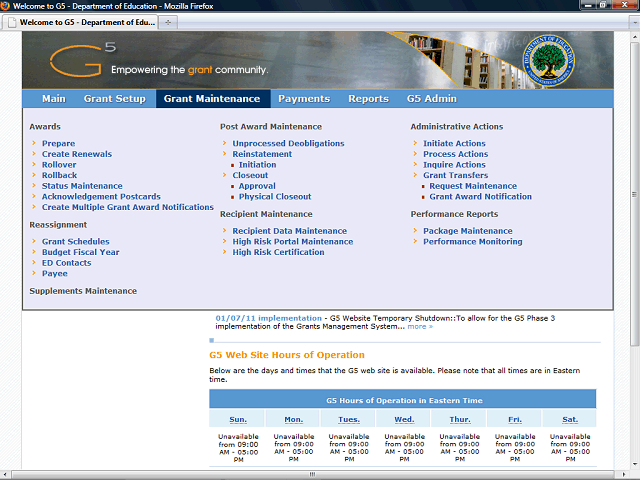Expand the G5 Admin menu
The width and height of the screenshot is (640, 480).
click(x=431, y=99)
